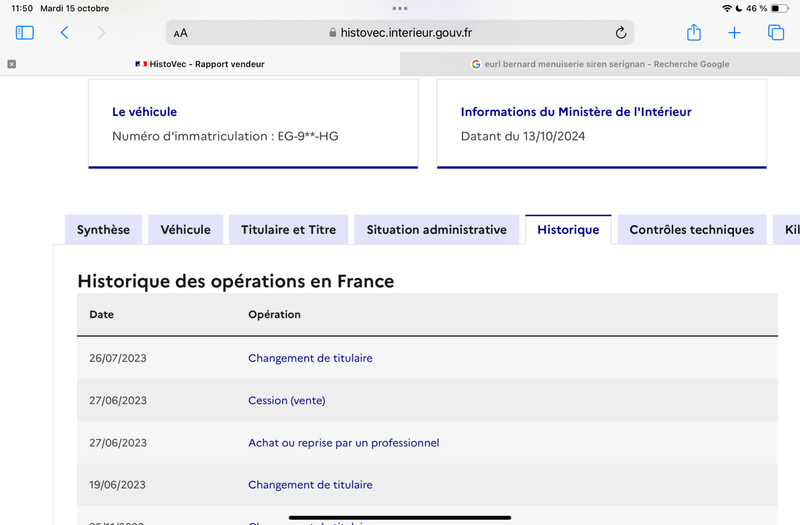Click Informations du Ministère de l'Intérieur title
Viewport: 800px width, 525px height.
(x=576, y=112)
